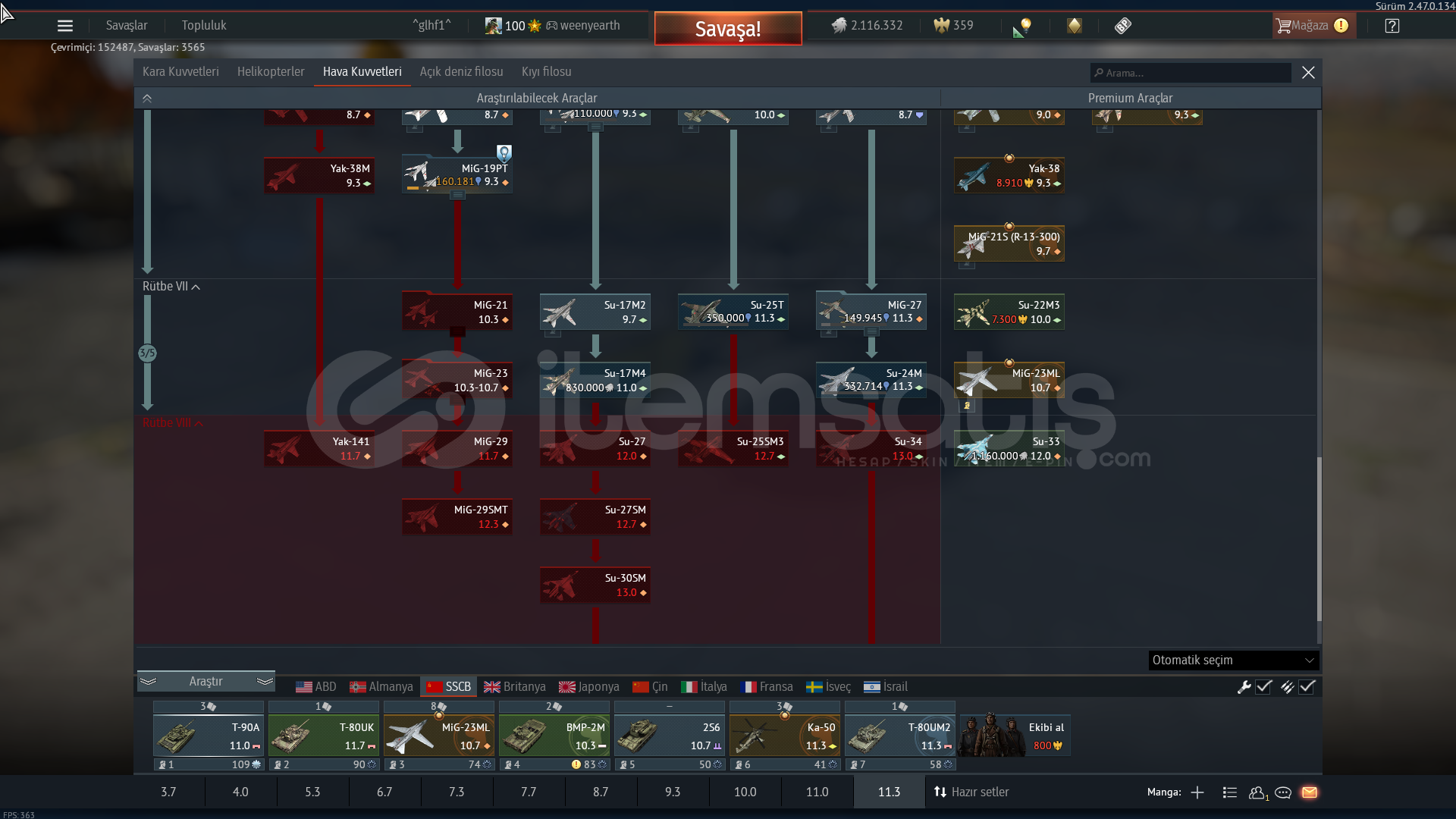Click the player avatar portrait
1456x819 pixels.
(x=493, y=26)
